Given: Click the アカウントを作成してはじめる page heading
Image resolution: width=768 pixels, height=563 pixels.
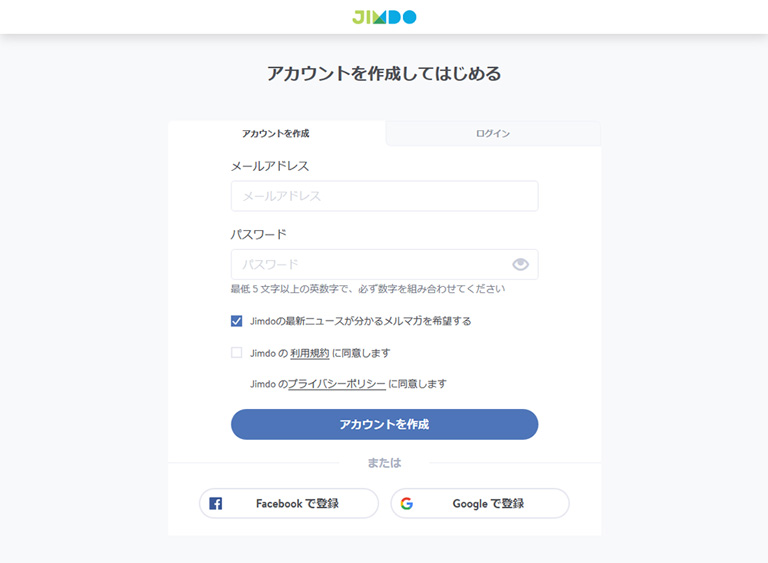Looking at the screenshot, I should (x=384, y=73).
